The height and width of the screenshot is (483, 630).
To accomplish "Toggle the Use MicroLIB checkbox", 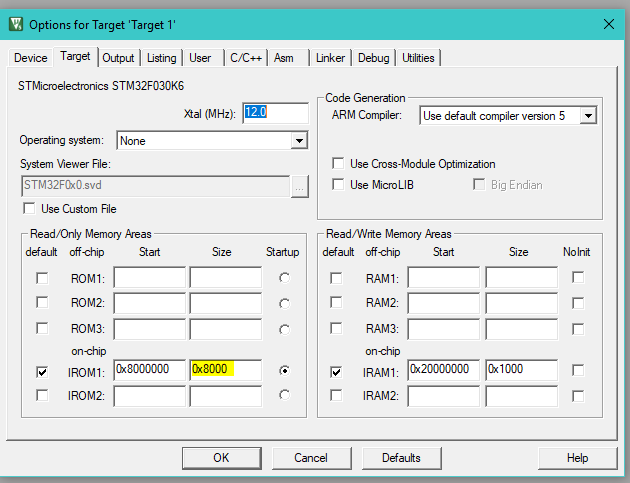I will (x=338, y=184).
